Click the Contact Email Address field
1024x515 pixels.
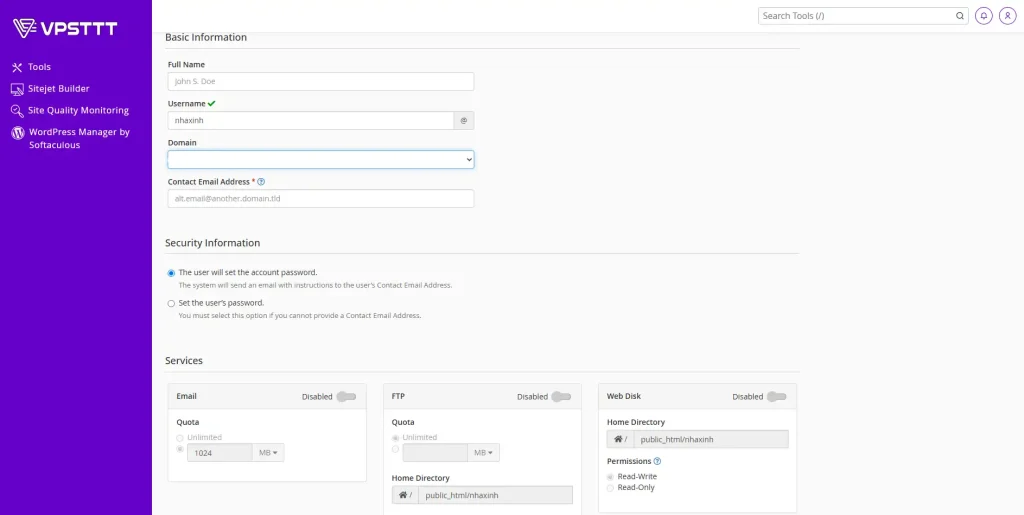(321, 198)
